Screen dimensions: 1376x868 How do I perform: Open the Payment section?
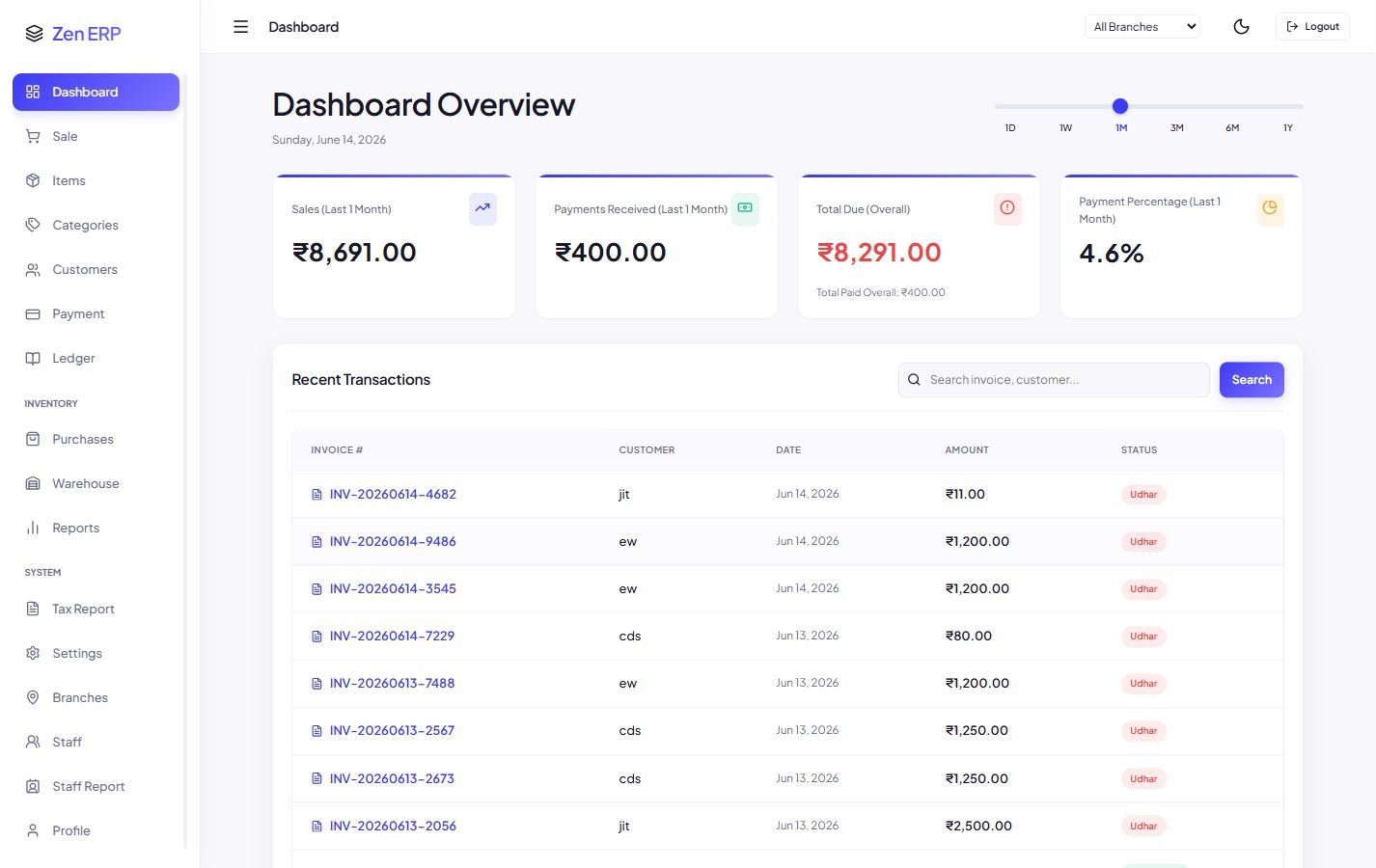[x=96, y=313]
